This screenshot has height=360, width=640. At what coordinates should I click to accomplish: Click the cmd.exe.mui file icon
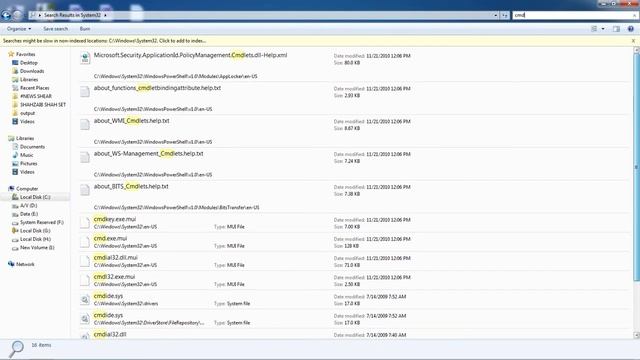[85, 242]
